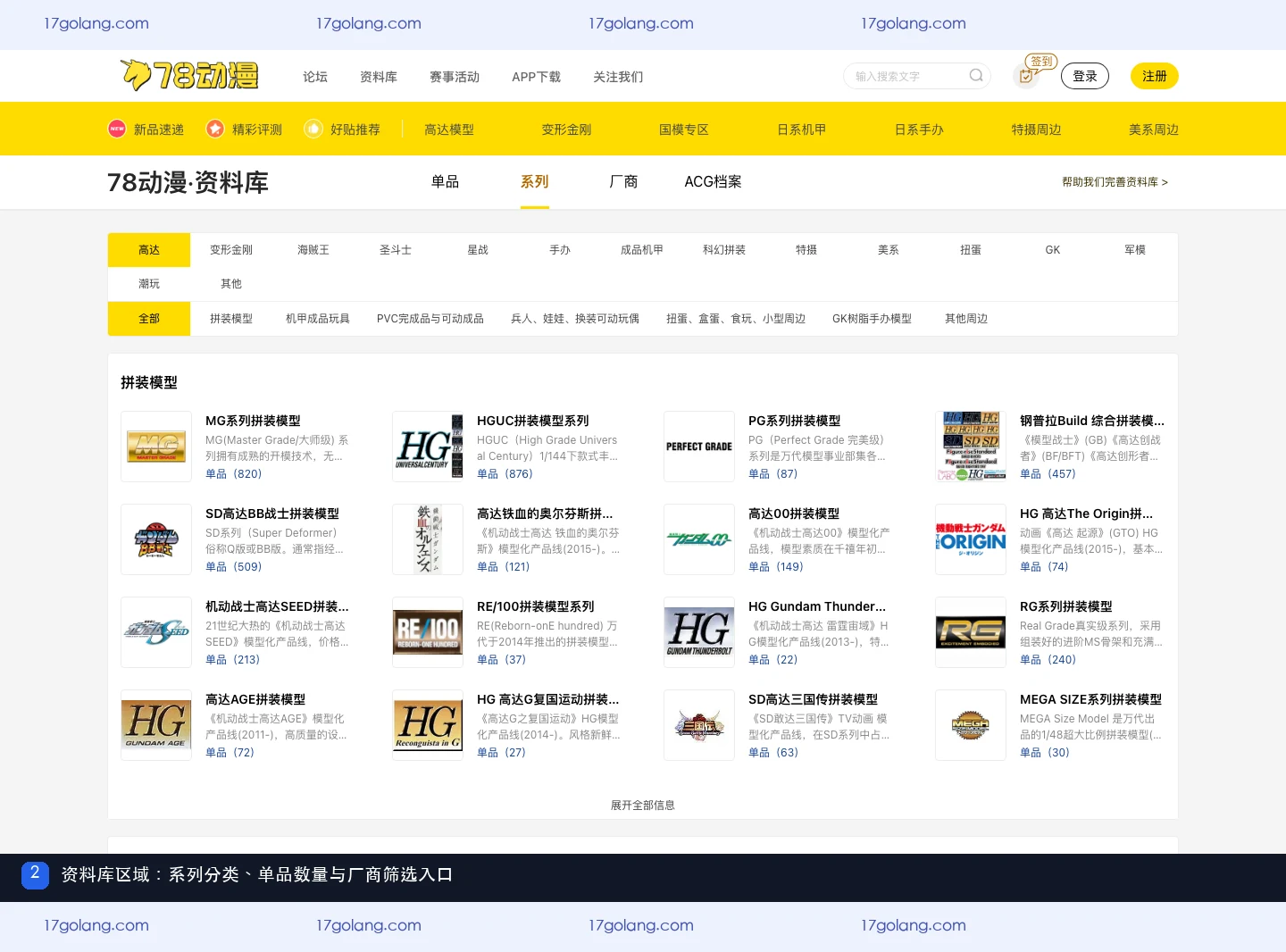Click the 新品速递 NEW icon
1286x952 pixels.
click(117, 129)
